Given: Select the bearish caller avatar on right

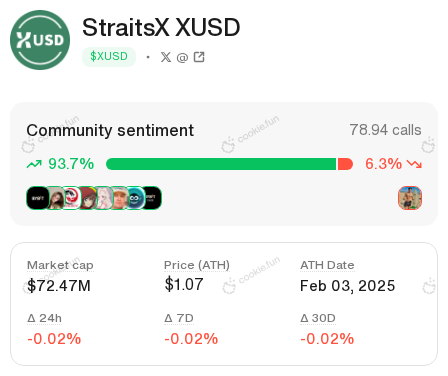Looking at the screenshot, I should point(410,198).
